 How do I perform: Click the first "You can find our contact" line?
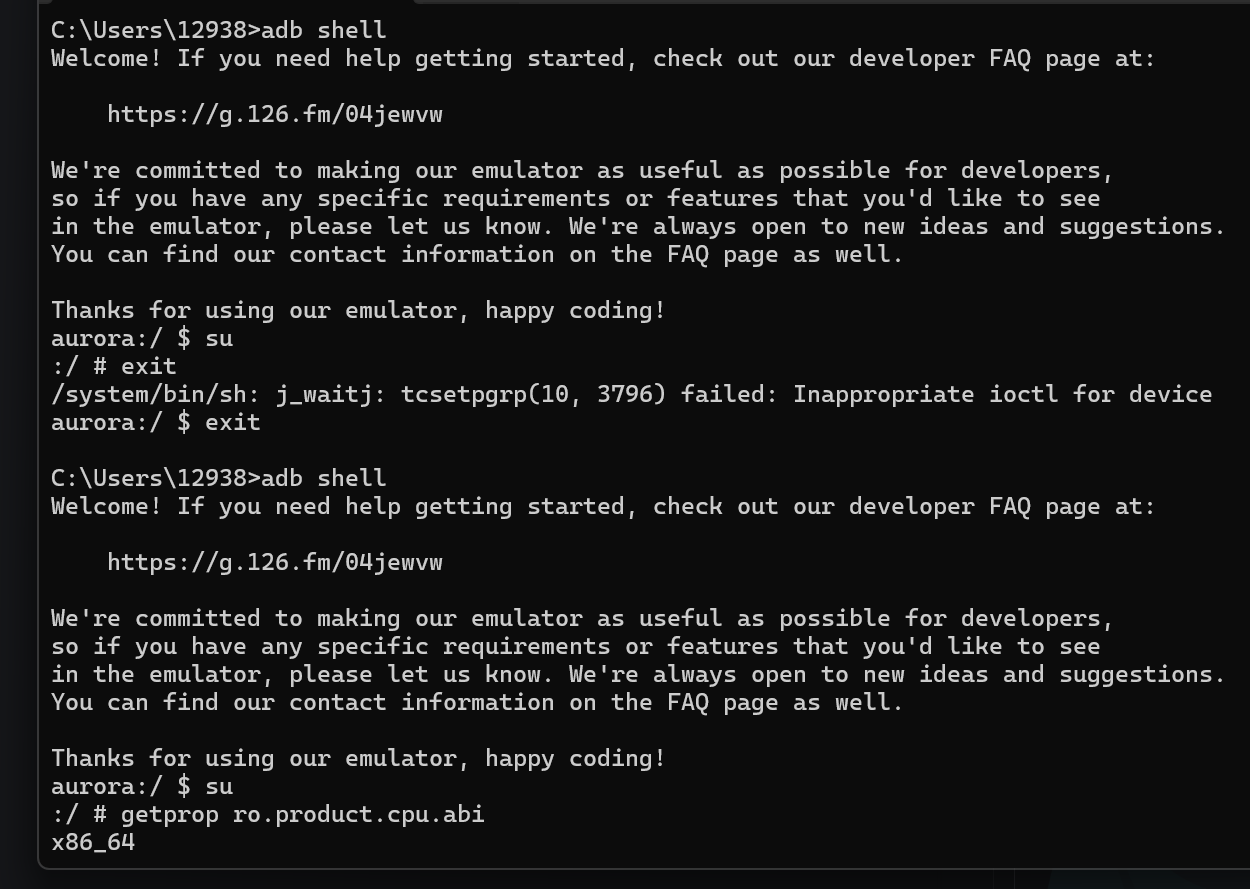pos(477,255)
